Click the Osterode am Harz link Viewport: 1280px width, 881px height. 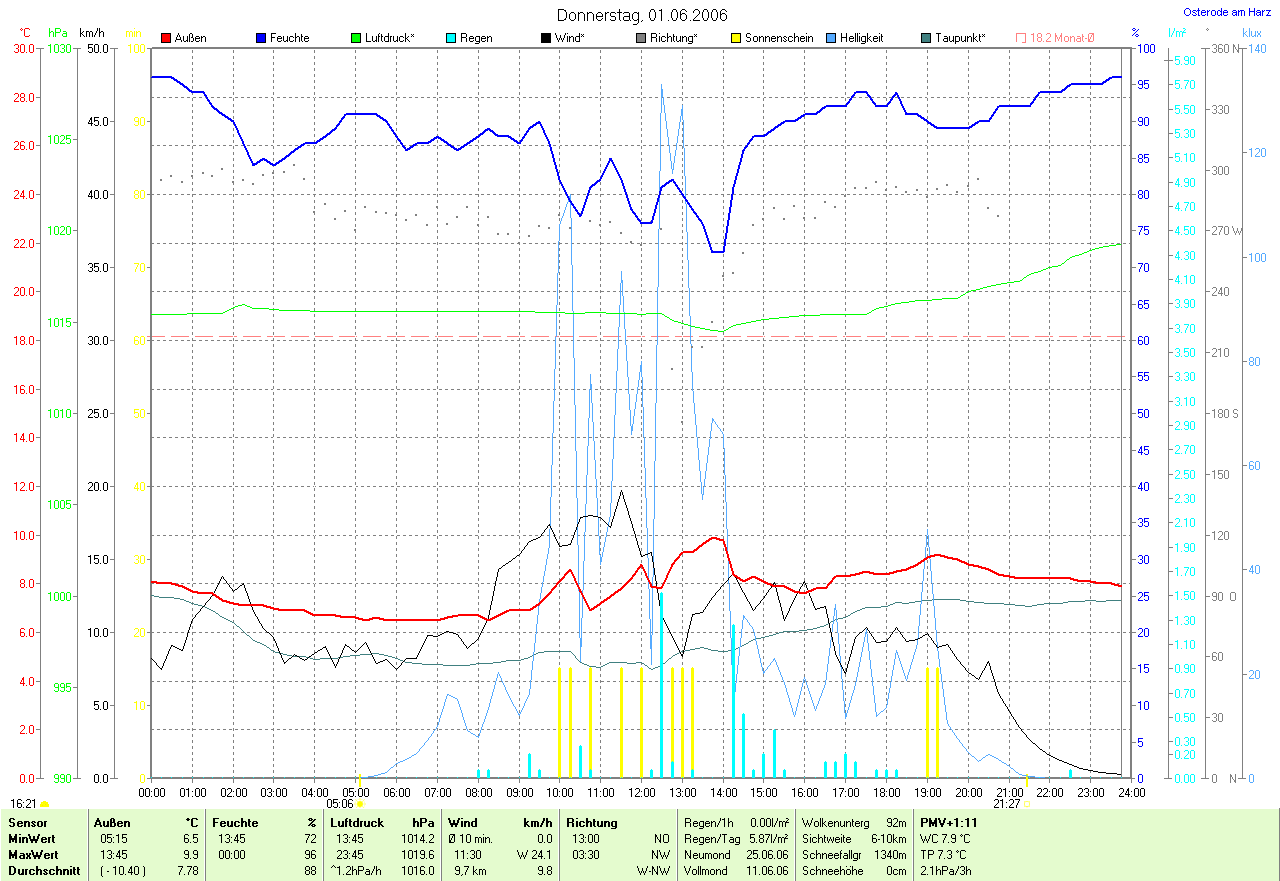click(1227, 13)
